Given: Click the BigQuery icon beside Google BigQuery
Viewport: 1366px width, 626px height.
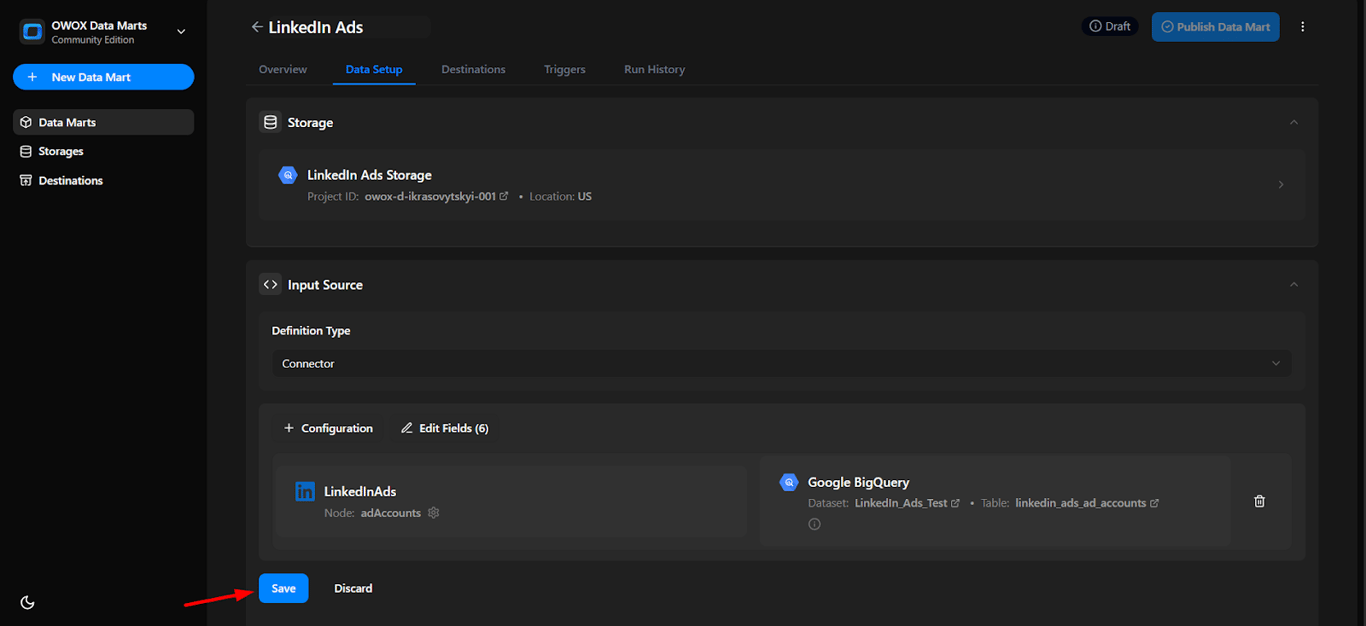Looking at the screenshot, I should 789,482.
